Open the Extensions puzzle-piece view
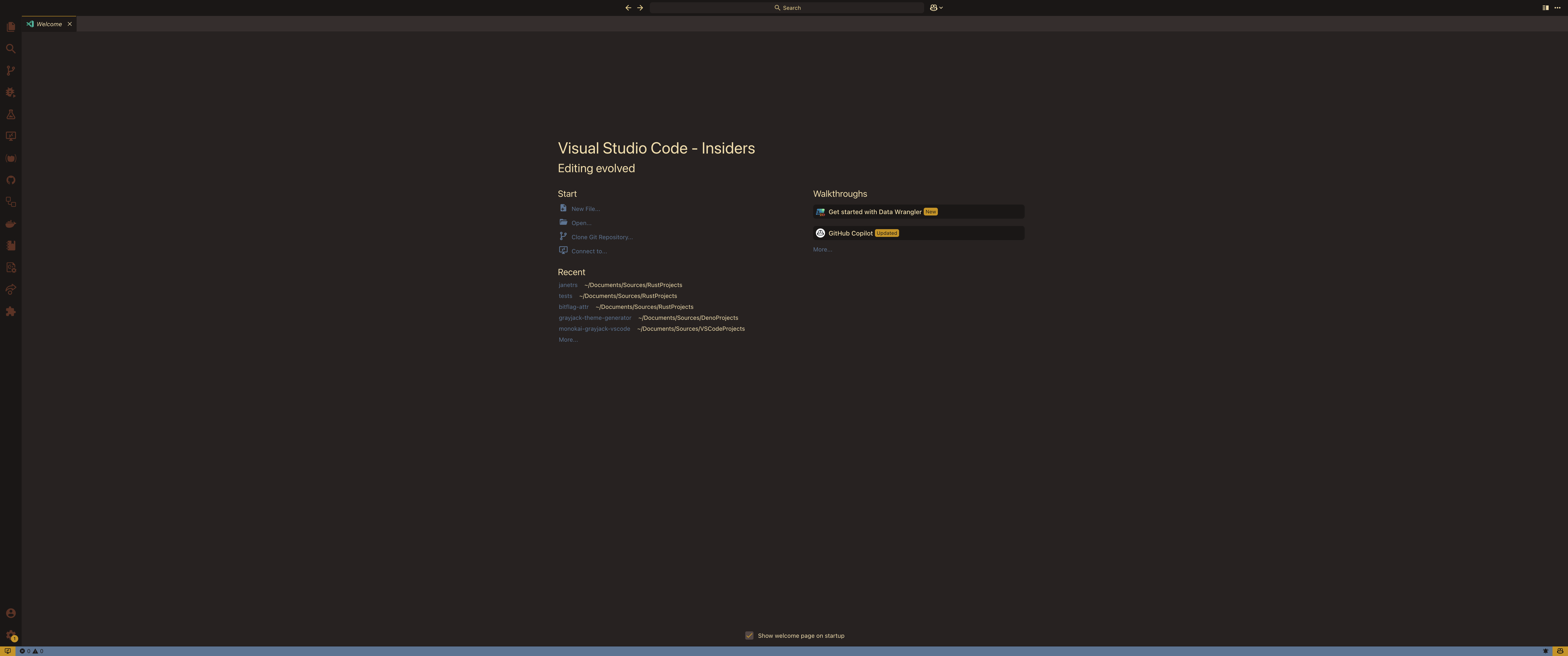The width and height of the screenshot is (1568, 656). coord(10,312)
